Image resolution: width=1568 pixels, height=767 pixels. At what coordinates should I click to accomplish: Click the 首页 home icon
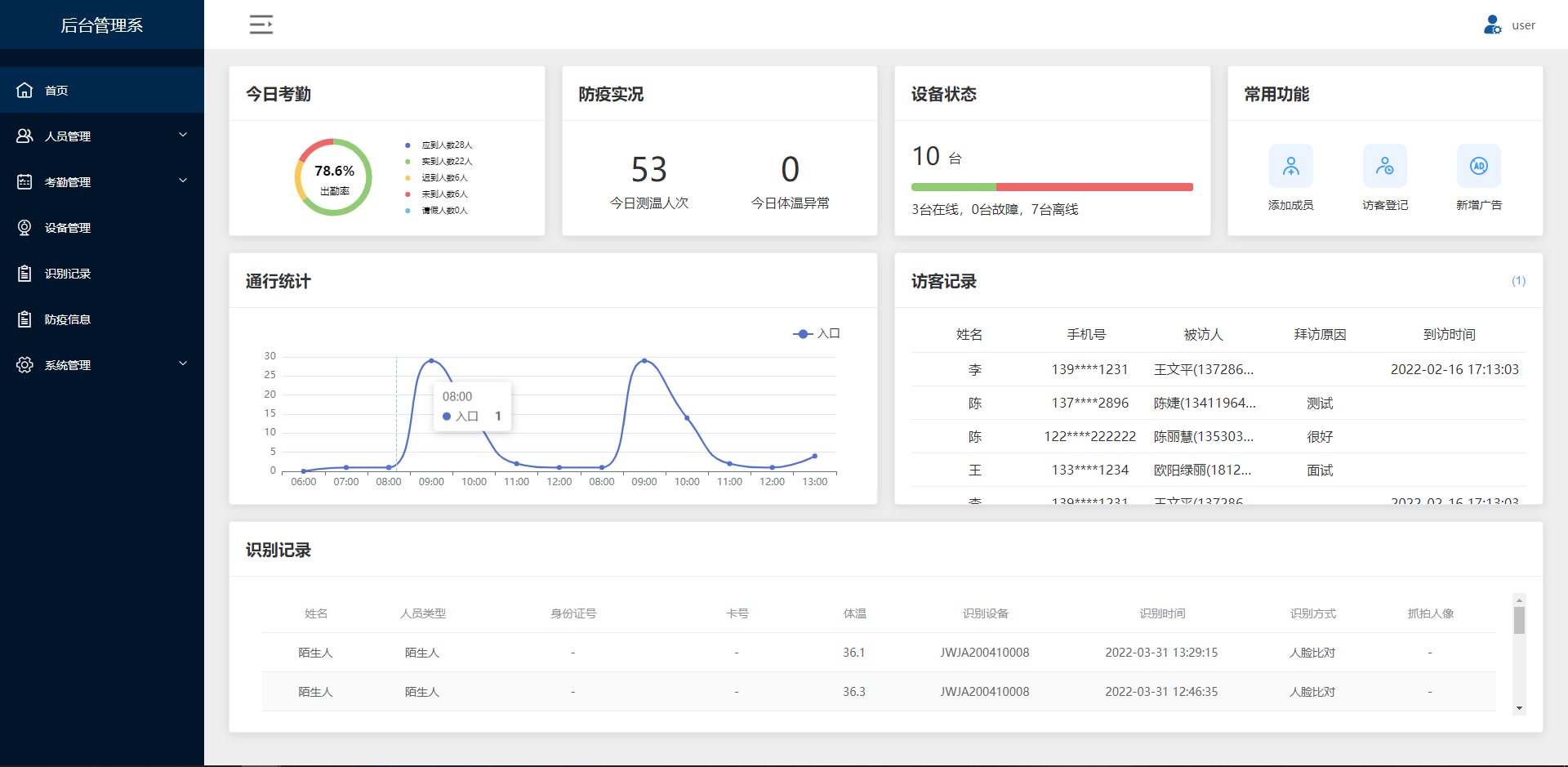[x=24, y=90]
